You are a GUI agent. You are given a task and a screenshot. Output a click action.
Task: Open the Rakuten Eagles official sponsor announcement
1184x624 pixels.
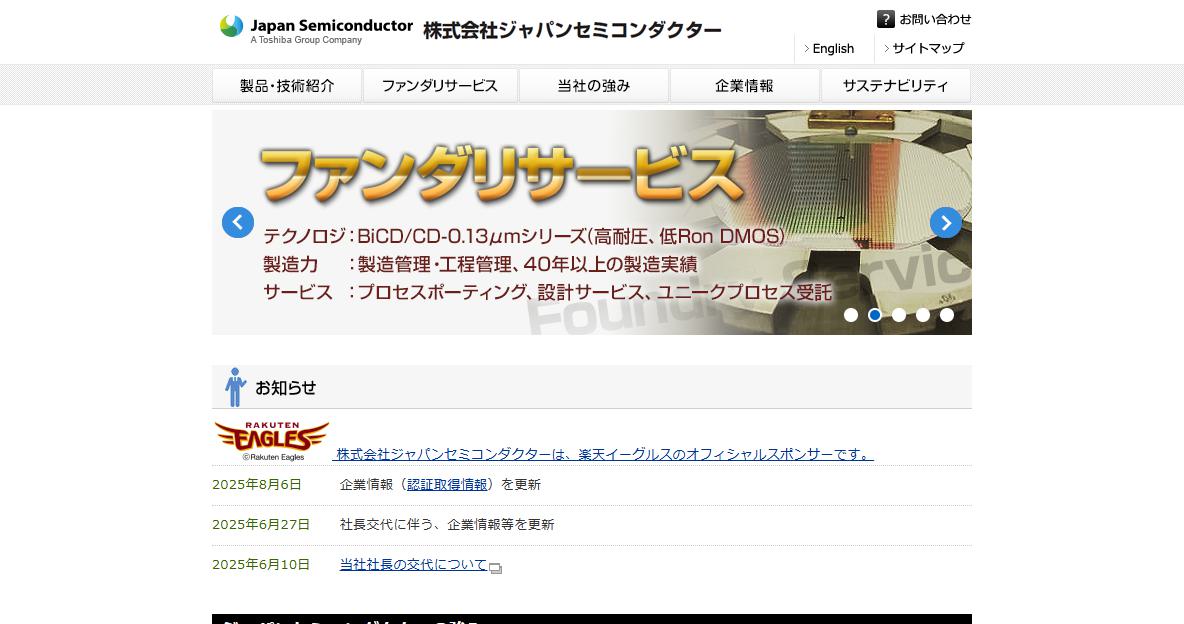(603, 454)
